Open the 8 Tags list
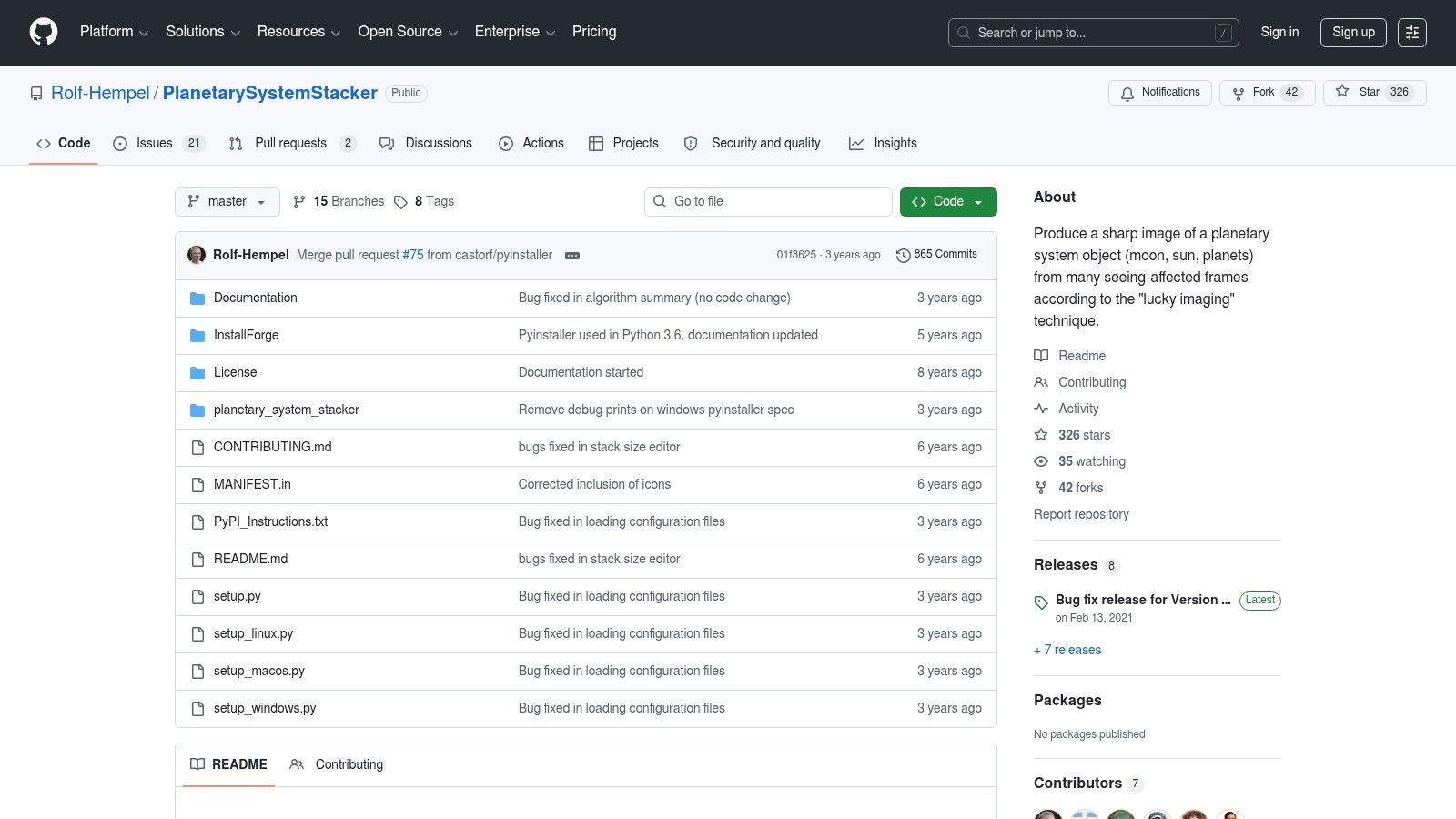 tap(424, 202)
